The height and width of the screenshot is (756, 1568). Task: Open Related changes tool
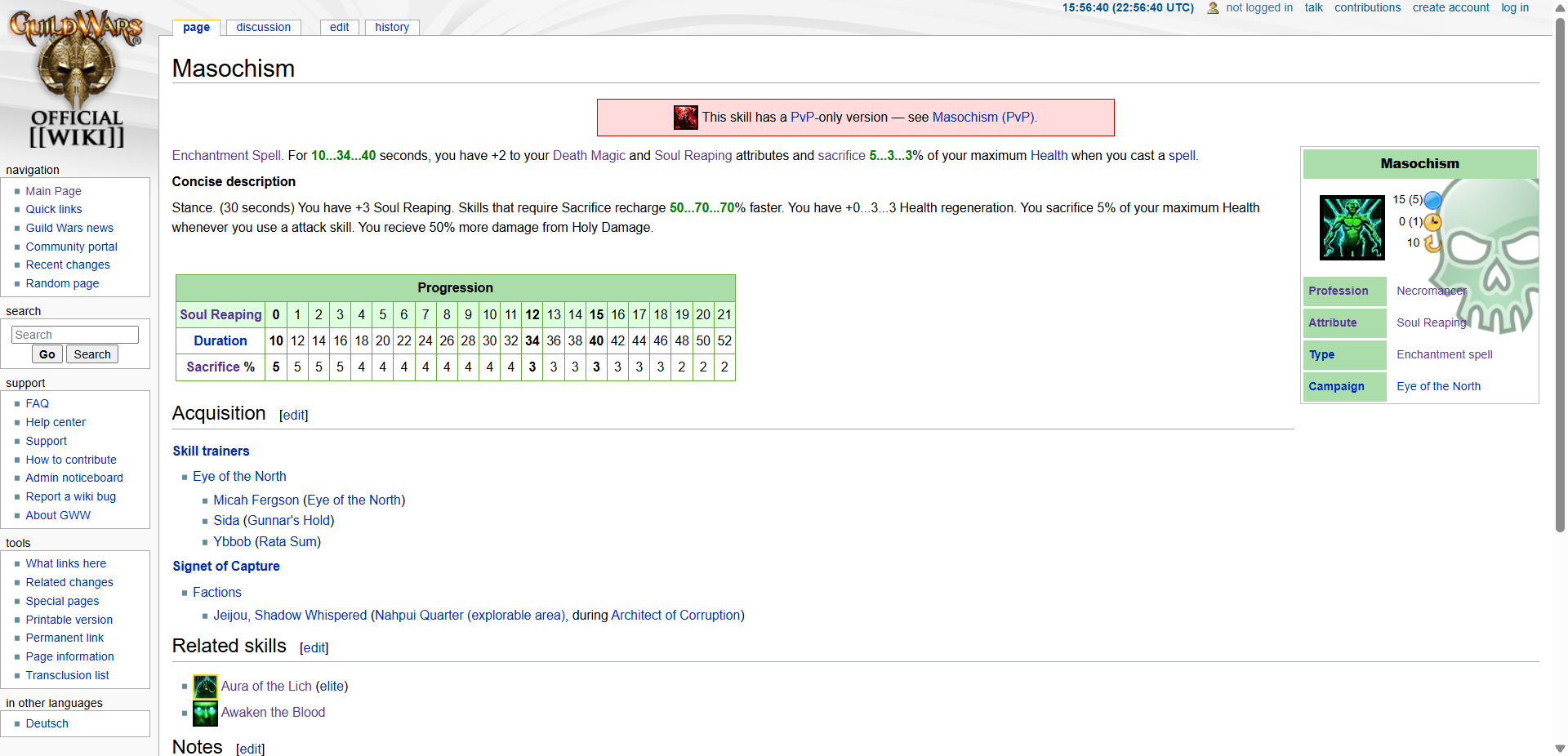tap(69, 582)
